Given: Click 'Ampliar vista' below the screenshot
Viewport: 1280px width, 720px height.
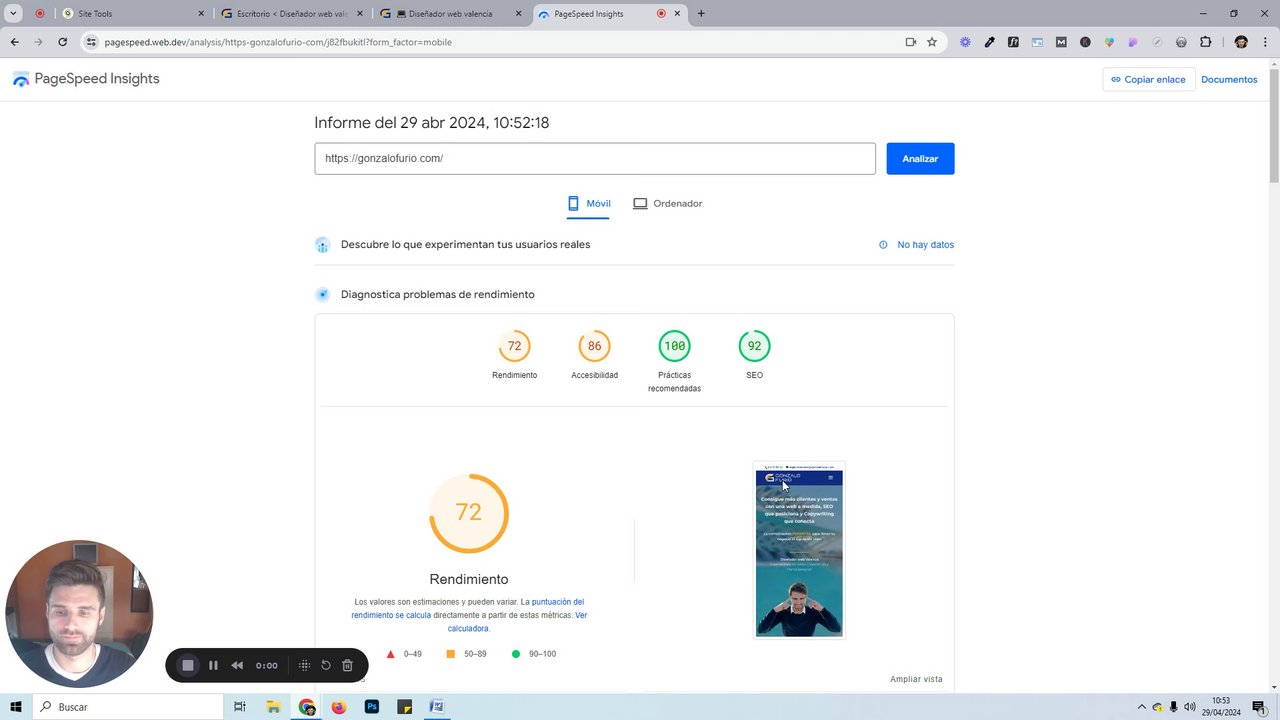Looking at the screenshot, I should coord(916,679).
